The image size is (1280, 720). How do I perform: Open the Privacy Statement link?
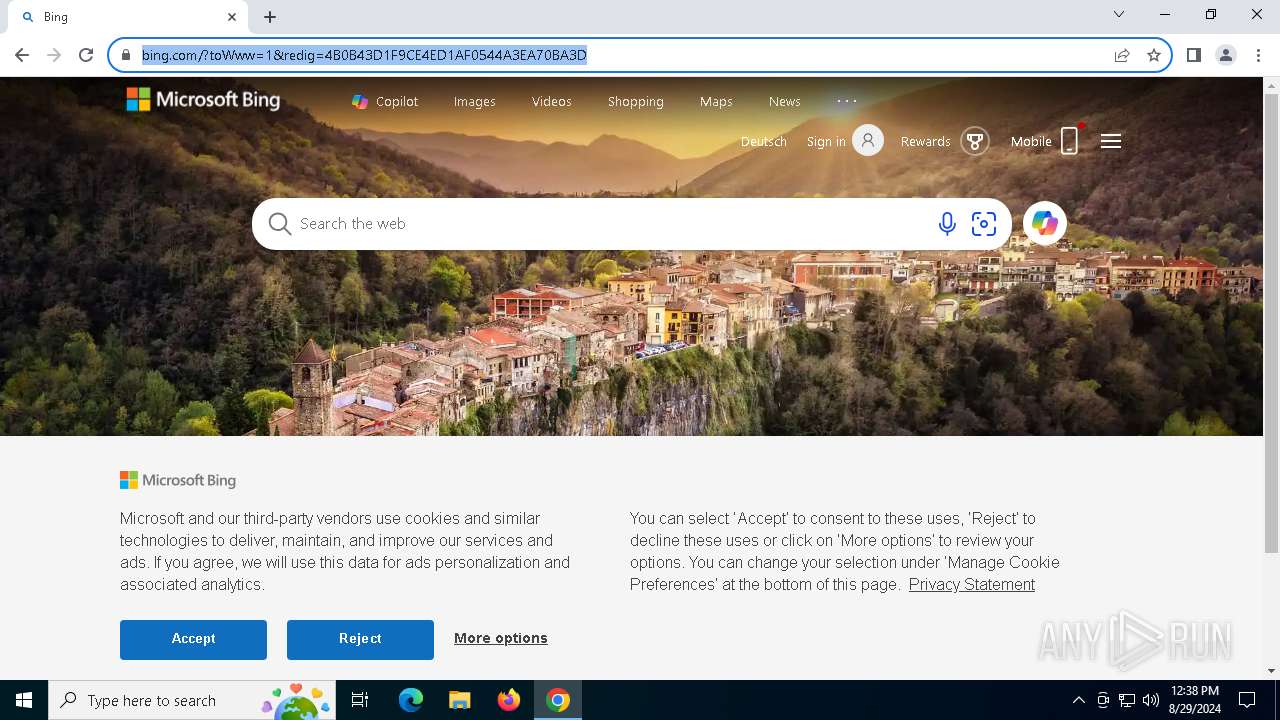pos(972,584)
